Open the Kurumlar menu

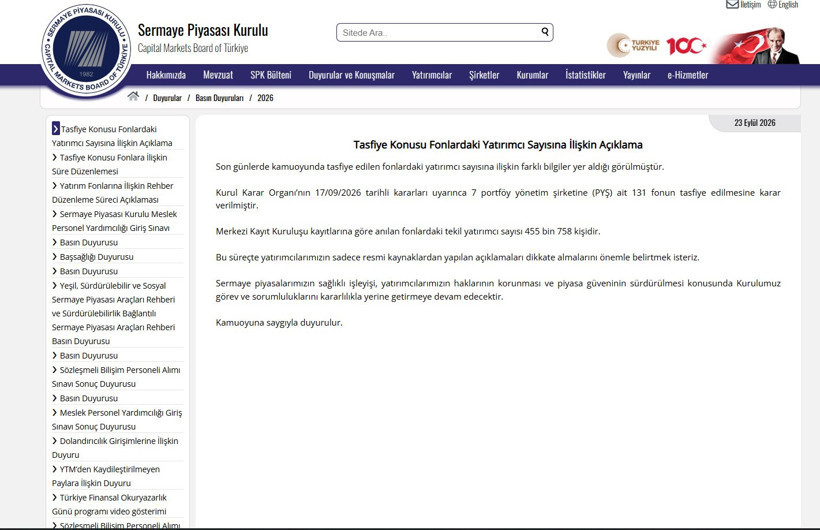(x=532, y=75)
